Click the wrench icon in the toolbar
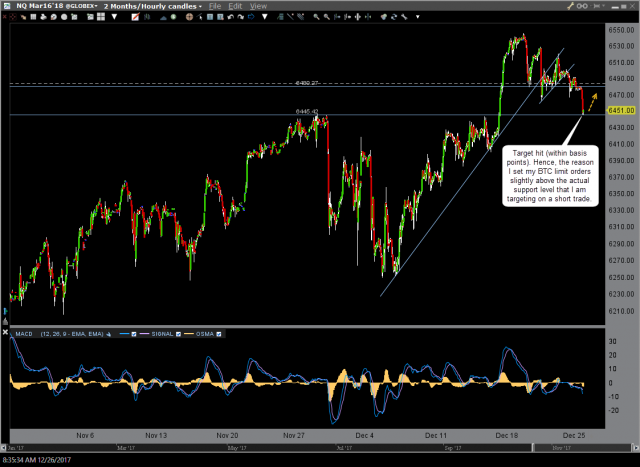The height and width of the screenshot is (467, 640). click(x=404, y=17)
